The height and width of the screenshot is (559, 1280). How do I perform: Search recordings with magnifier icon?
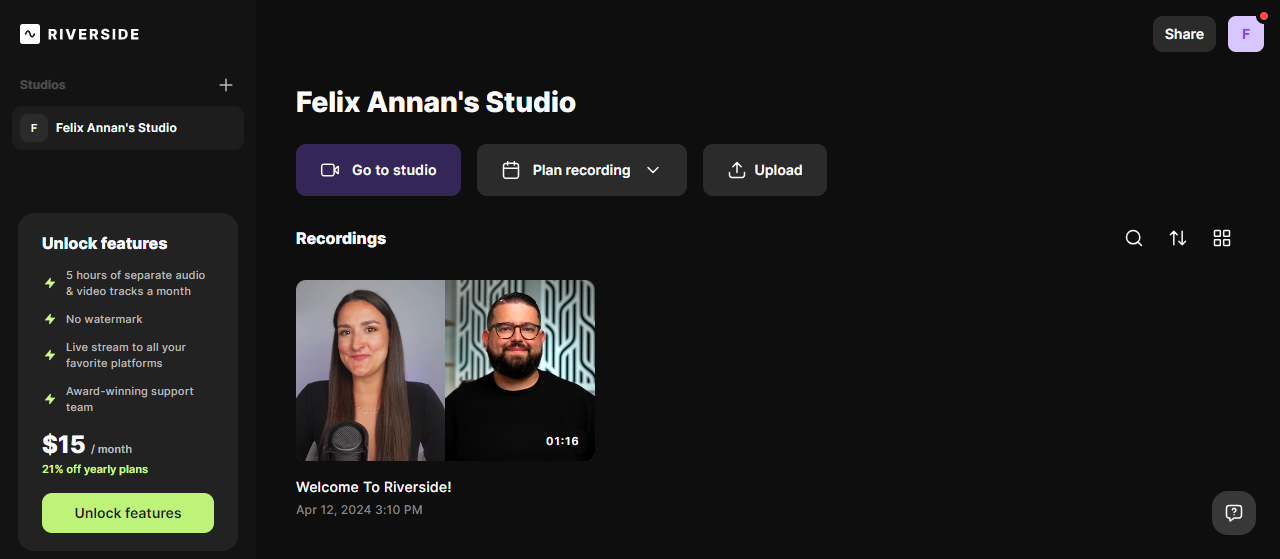coord(1134,238)
